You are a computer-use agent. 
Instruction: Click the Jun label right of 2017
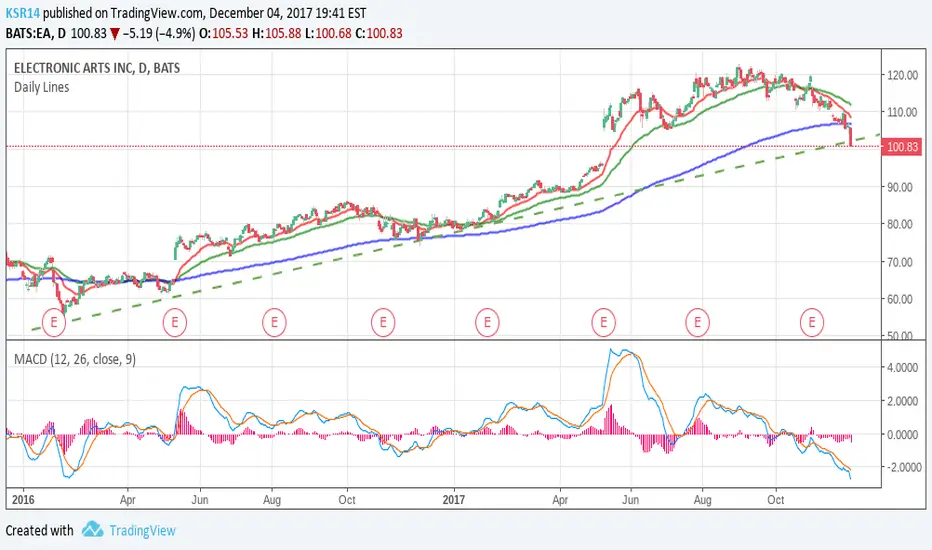631,499
